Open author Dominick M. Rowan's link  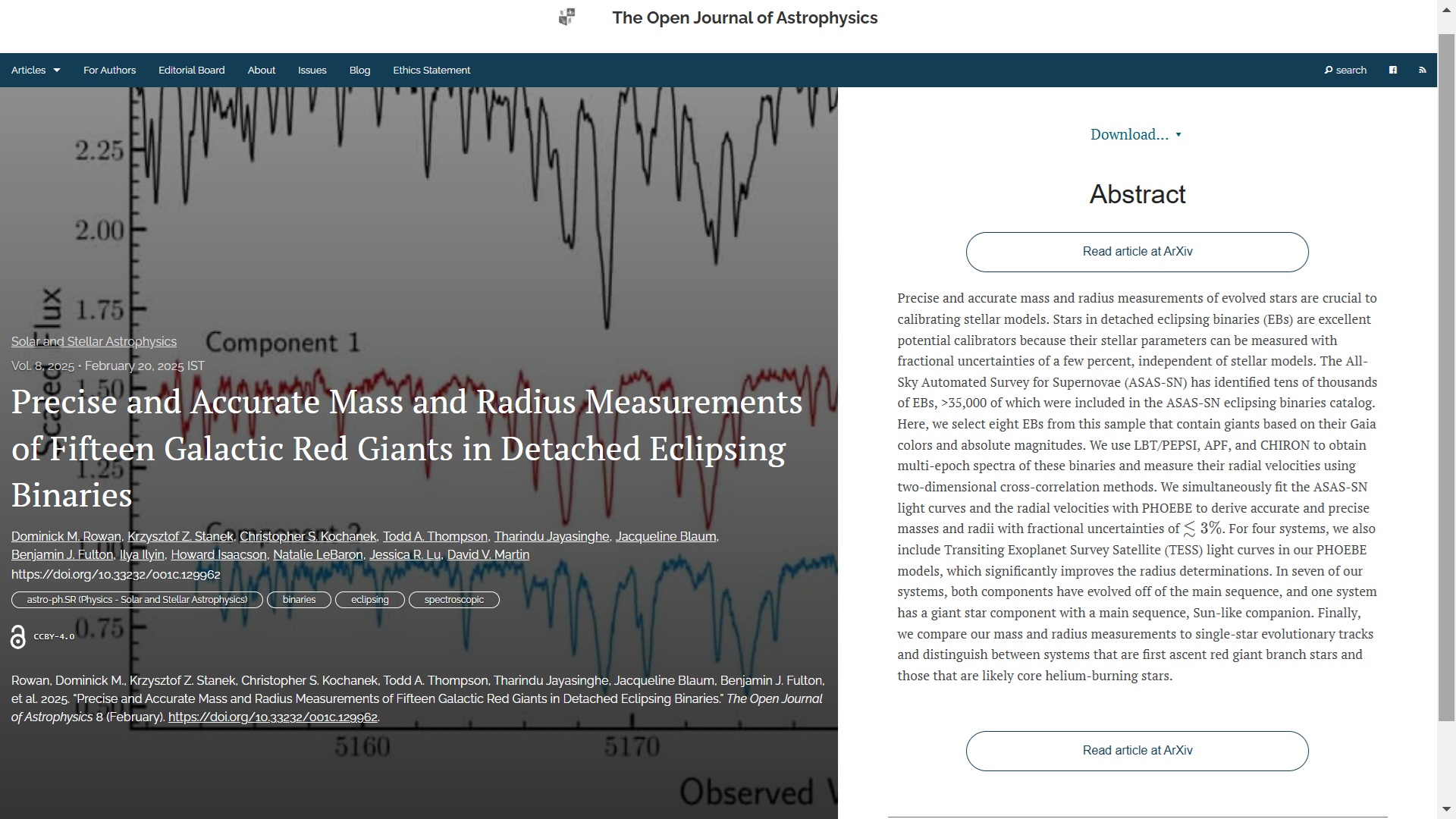point(66,537)
